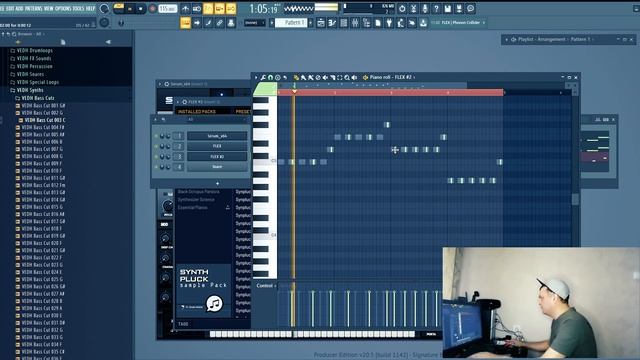
Task: Select the Serum channel button in channel rack
Action: point(217,136)
